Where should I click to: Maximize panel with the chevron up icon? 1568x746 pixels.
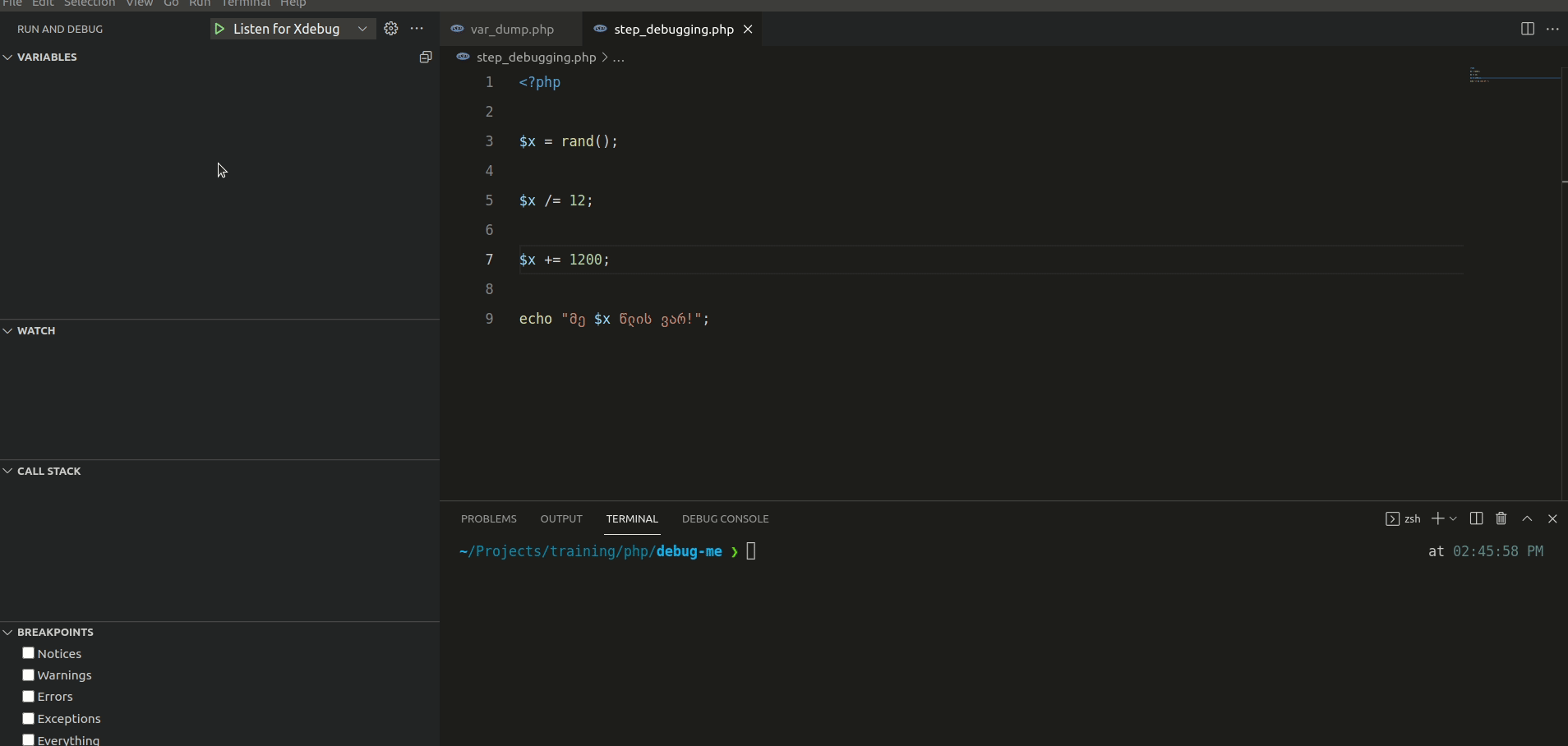pos(1526,518)
